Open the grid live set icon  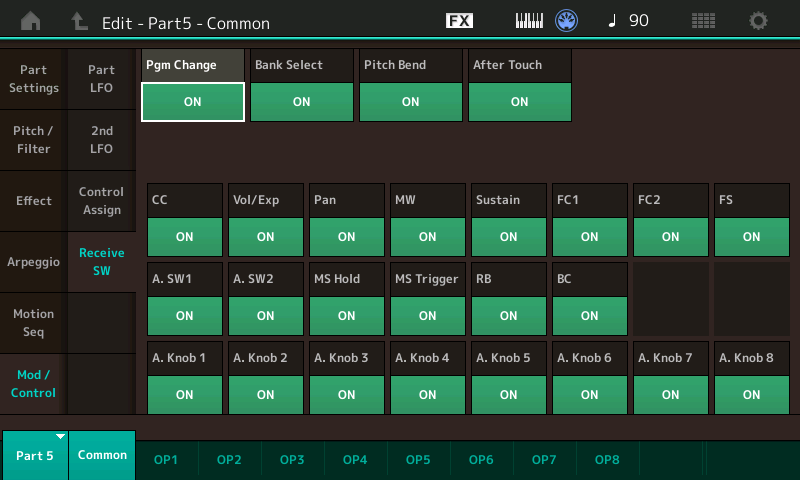(703, 21)
